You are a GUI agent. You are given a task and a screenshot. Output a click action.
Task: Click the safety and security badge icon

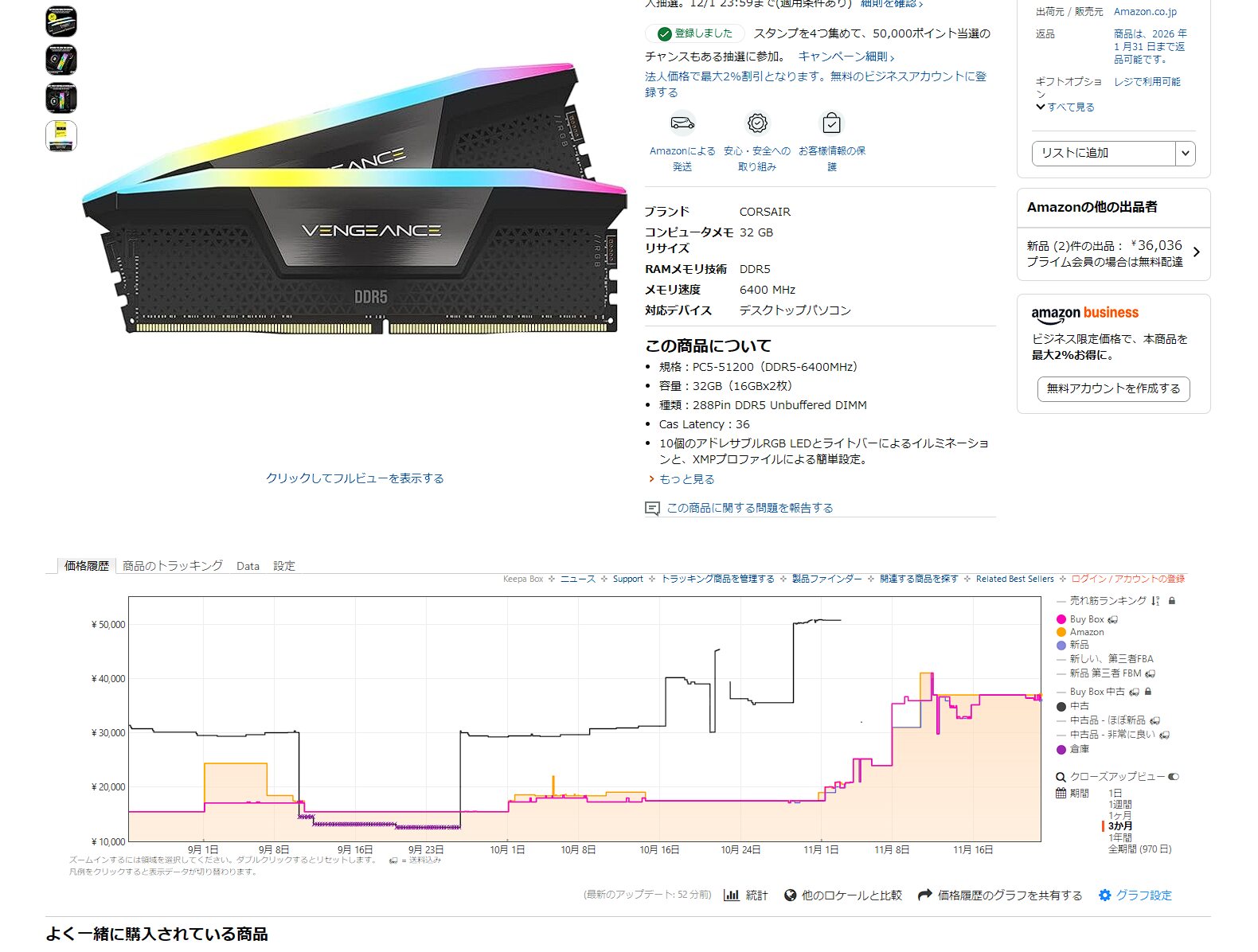757,123
